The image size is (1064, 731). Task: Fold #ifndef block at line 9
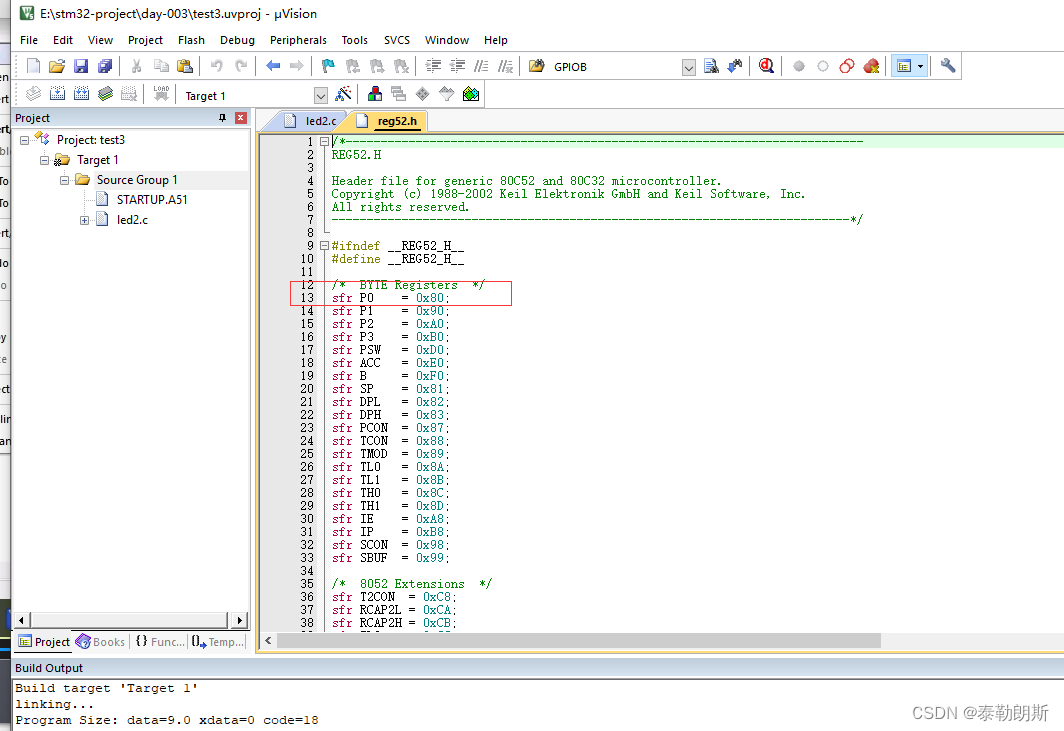tap(324, 246)
